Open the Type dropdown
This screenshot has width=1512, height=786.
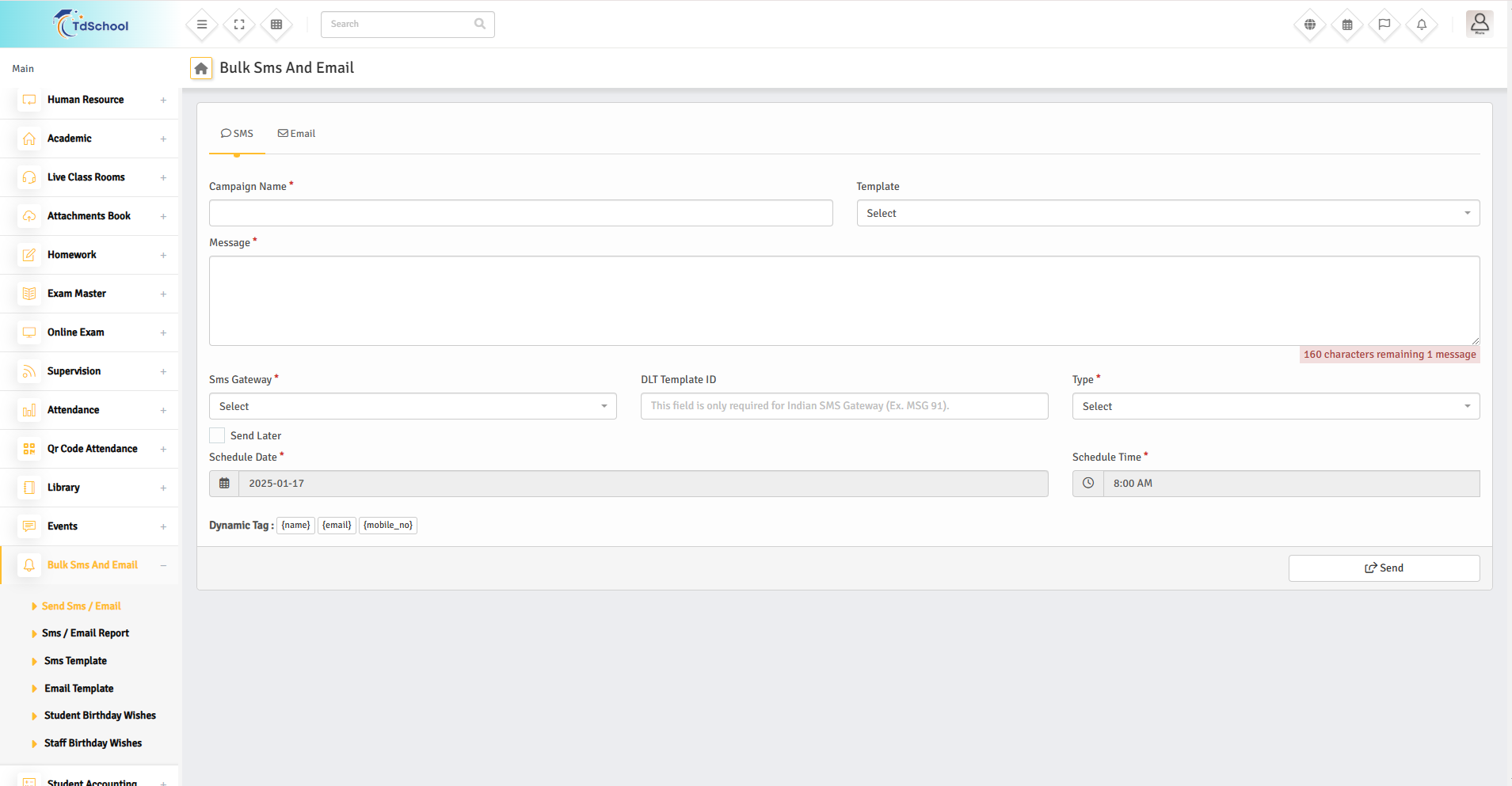point(1275,406)
